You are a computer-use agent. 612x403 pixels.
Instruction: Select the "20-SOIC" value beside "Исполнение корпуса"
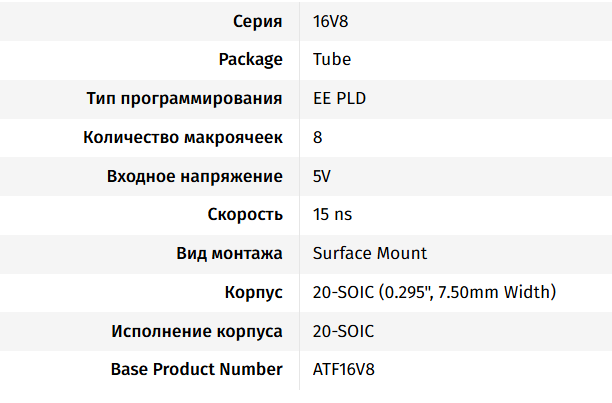coord(344,331)
